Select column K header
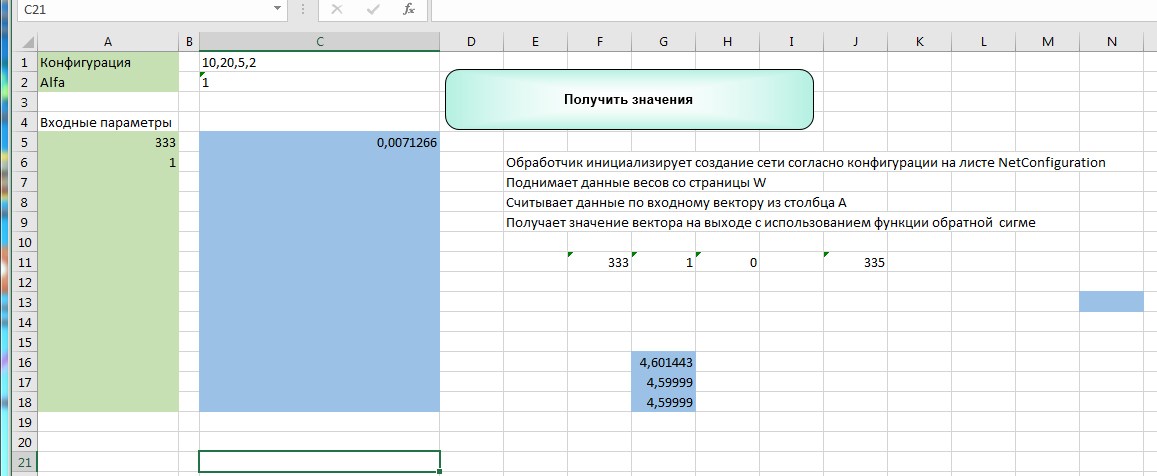This screenshot has width=1157, height=476. [919, 42]
